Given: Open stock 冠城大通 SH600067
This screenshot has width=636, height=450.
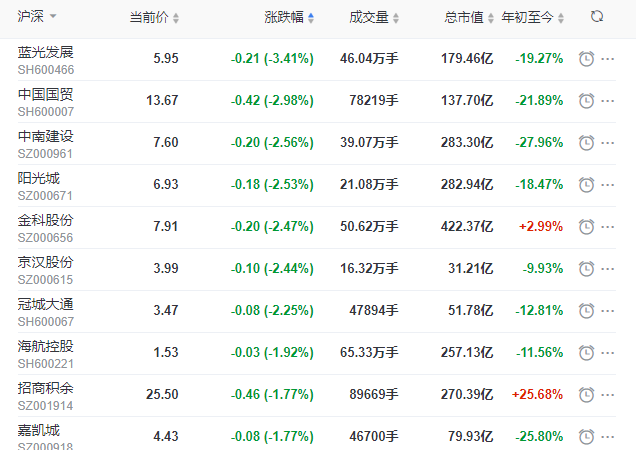Looking at the screenshot, I should [46, 312].
